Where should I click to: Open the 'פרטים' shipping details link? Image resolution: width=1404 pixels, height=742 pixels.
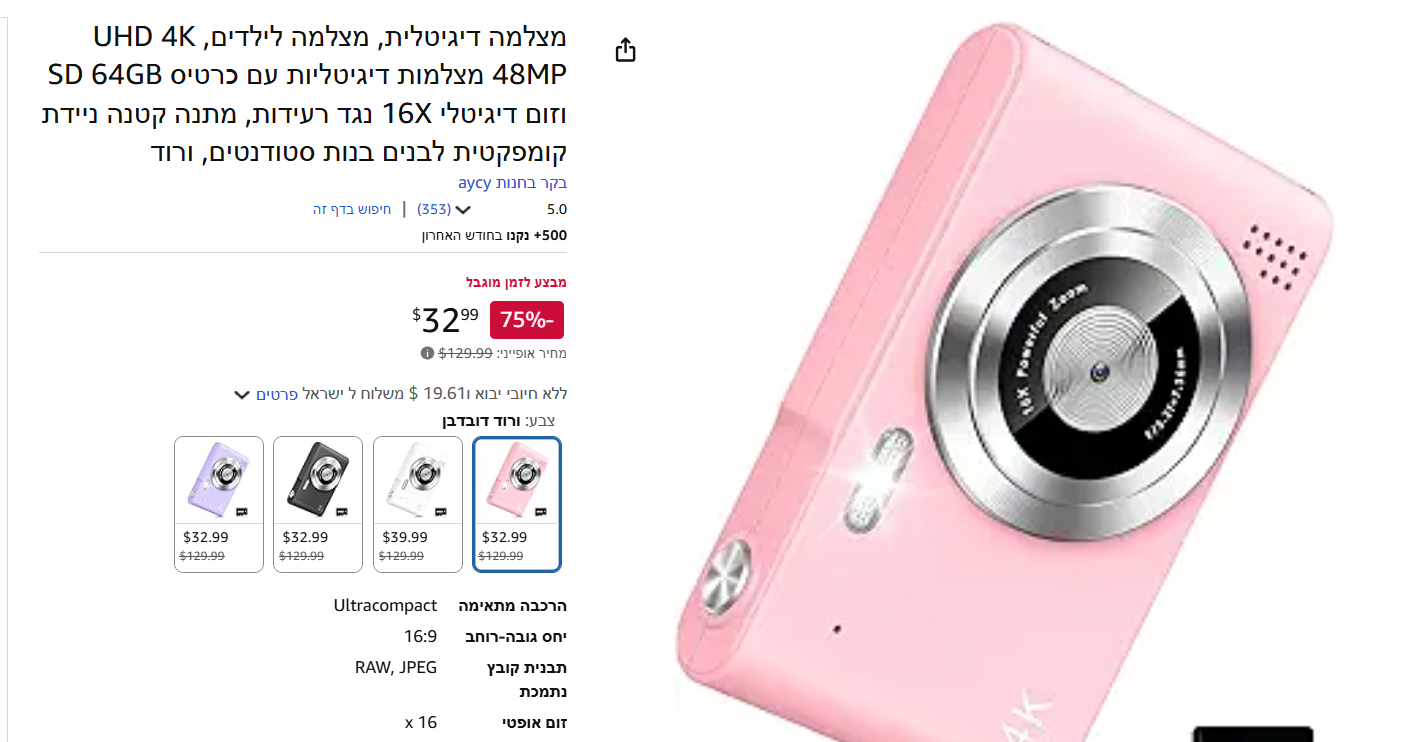[x=277, y=394]
